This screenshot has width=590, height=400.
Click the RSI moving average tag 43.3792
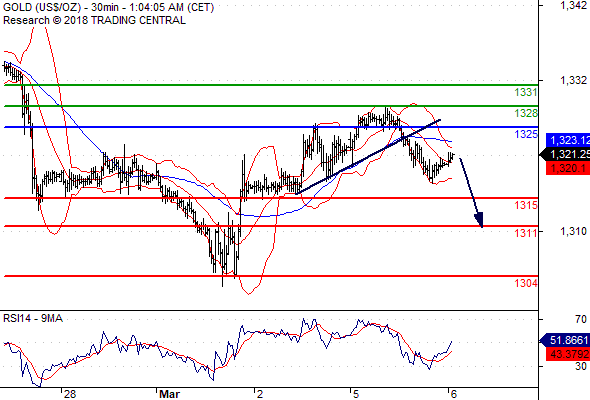pos(568,354)
